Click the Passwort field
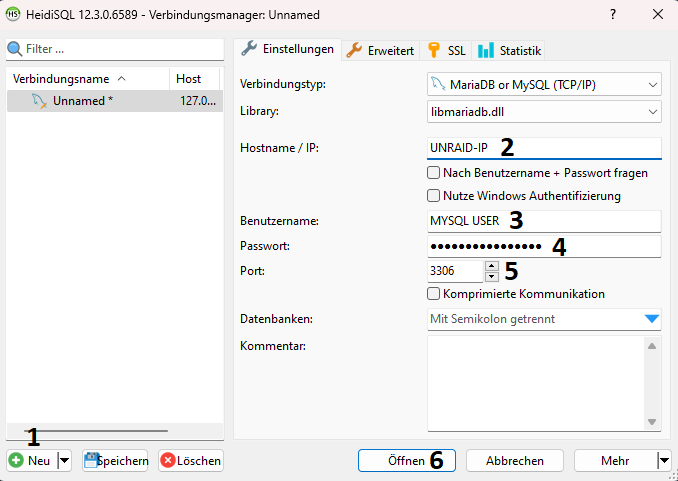The image size is (678, 481). click(x=544, y=246)
